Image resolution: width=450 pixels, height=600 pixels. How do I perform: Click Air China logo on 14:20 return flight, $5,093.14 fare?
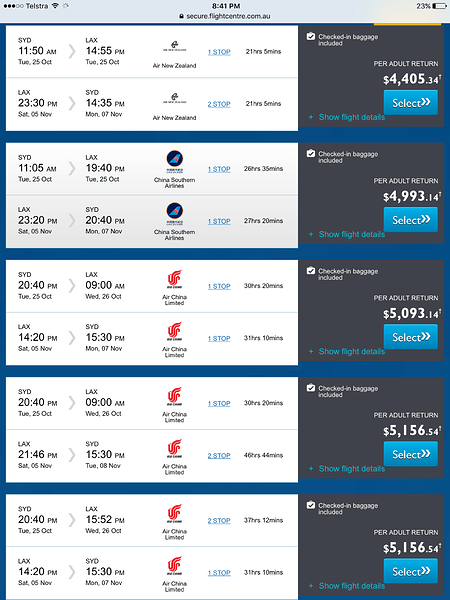(x=174, y=332)
